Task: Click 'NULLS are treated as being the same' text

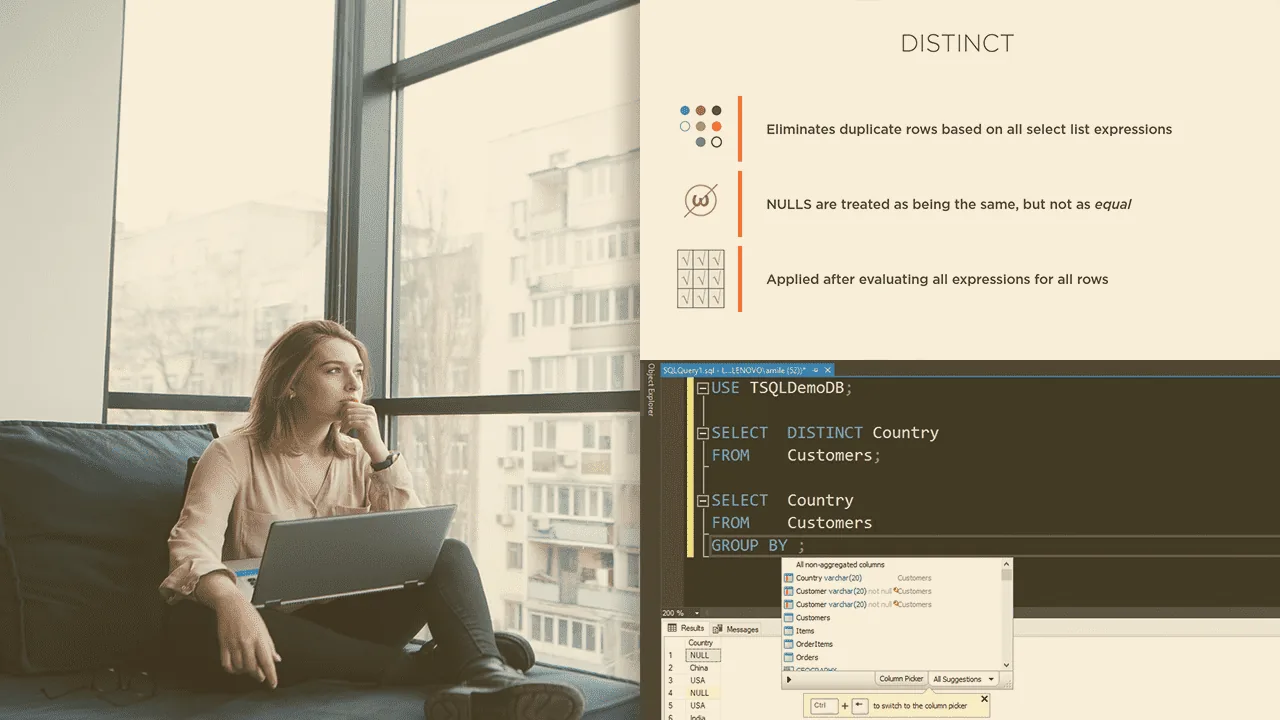Action: pos(949,204)
